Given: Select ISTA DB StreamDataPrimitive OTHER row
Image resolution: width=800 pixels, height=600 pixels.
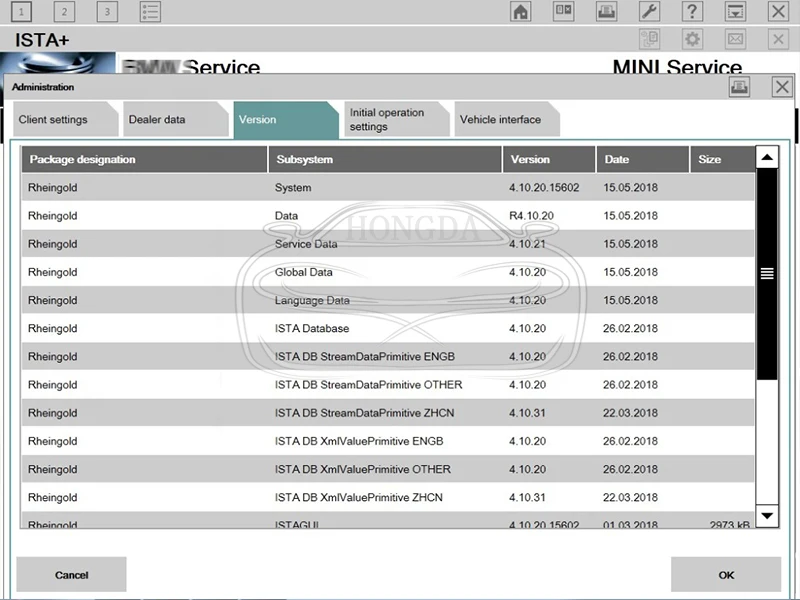Looking at the screenshot, I should click(x=388, y=385).
